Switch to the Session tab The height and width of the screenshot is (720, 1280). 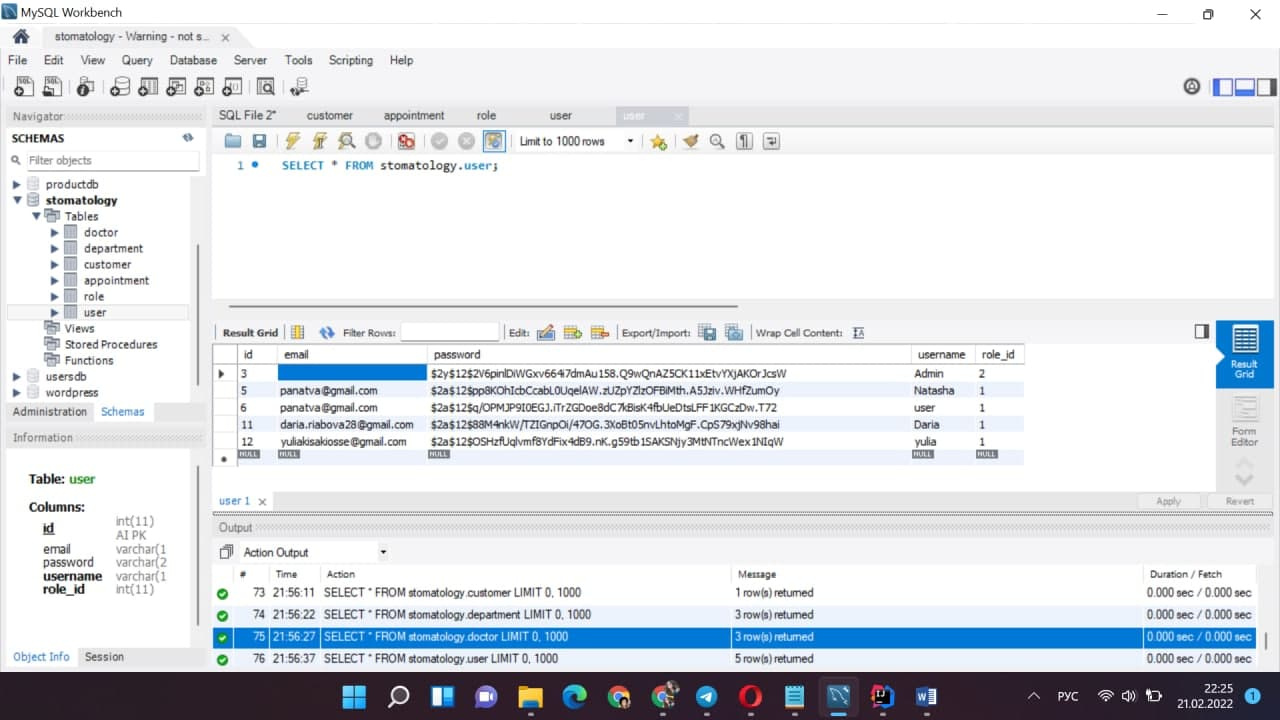(x=104, y=656)
